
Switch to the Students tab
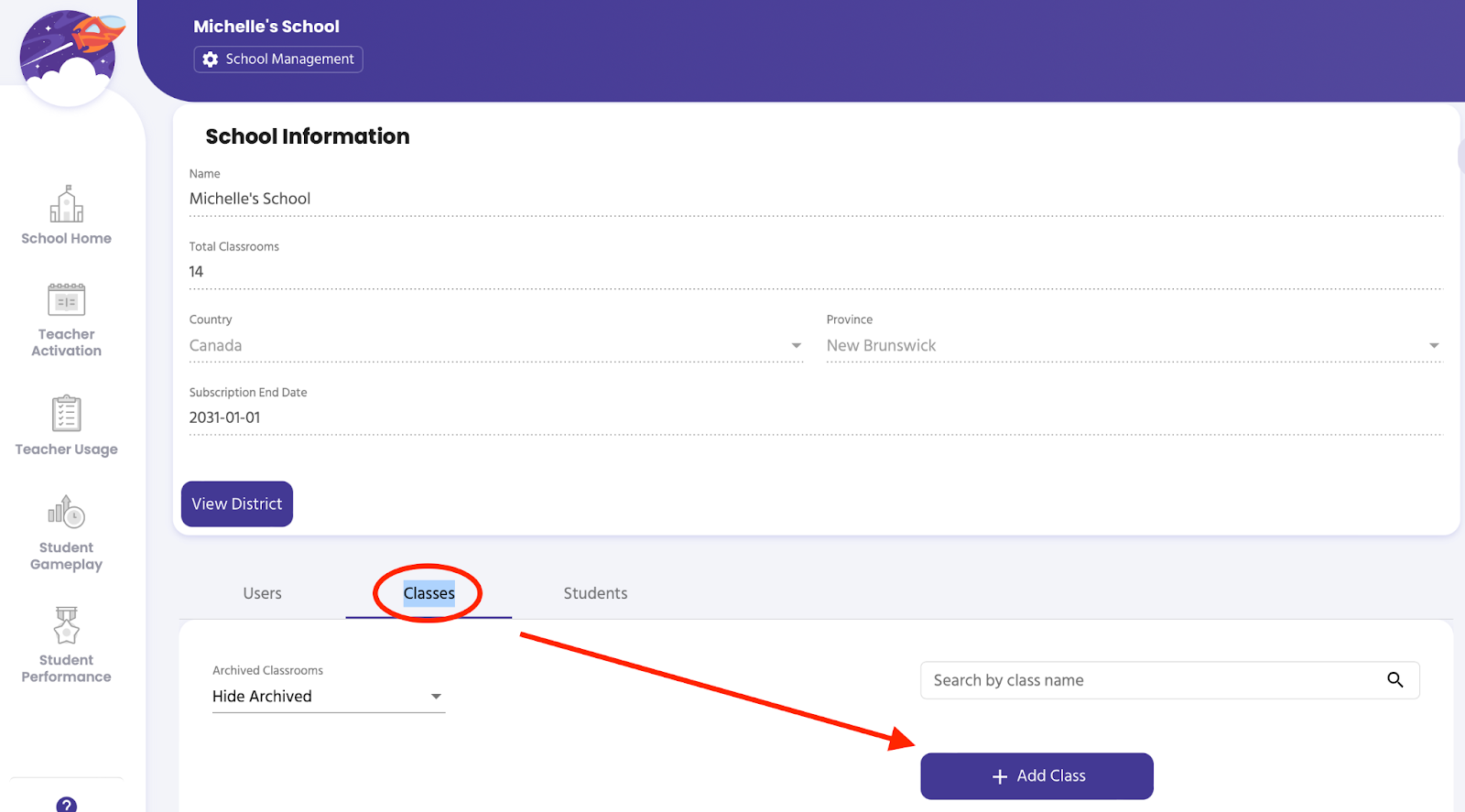point(595,593)
